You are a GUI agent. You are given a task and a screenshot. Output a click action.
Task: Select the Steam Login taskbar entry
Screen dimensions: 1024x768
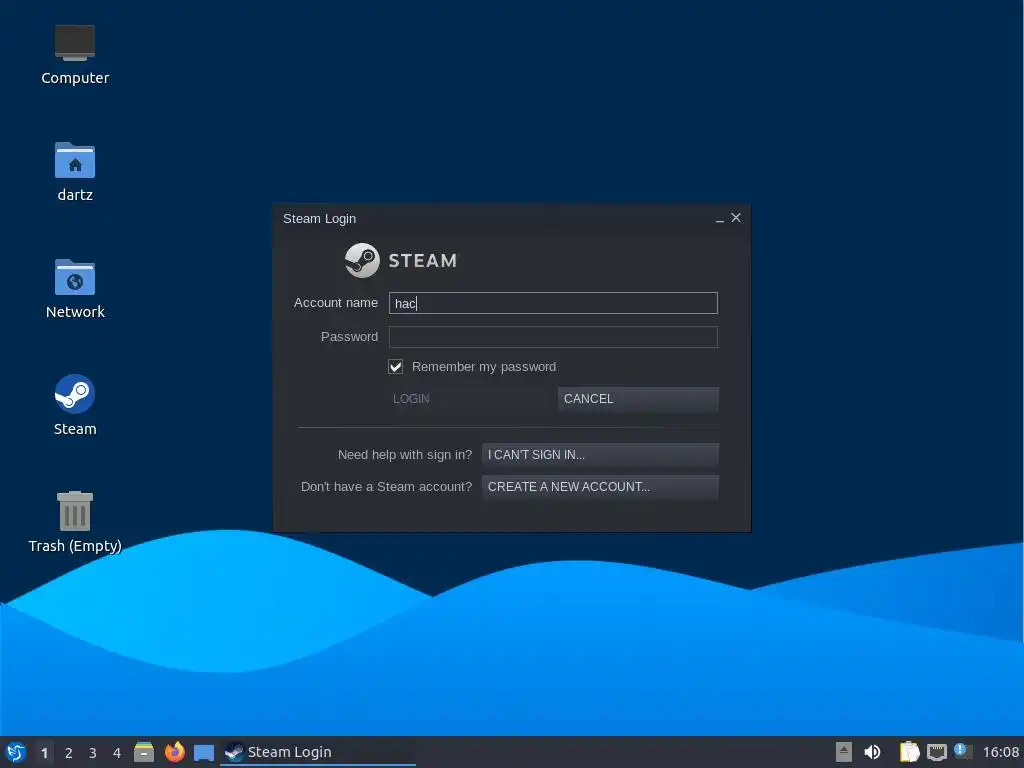click(318, 752)
